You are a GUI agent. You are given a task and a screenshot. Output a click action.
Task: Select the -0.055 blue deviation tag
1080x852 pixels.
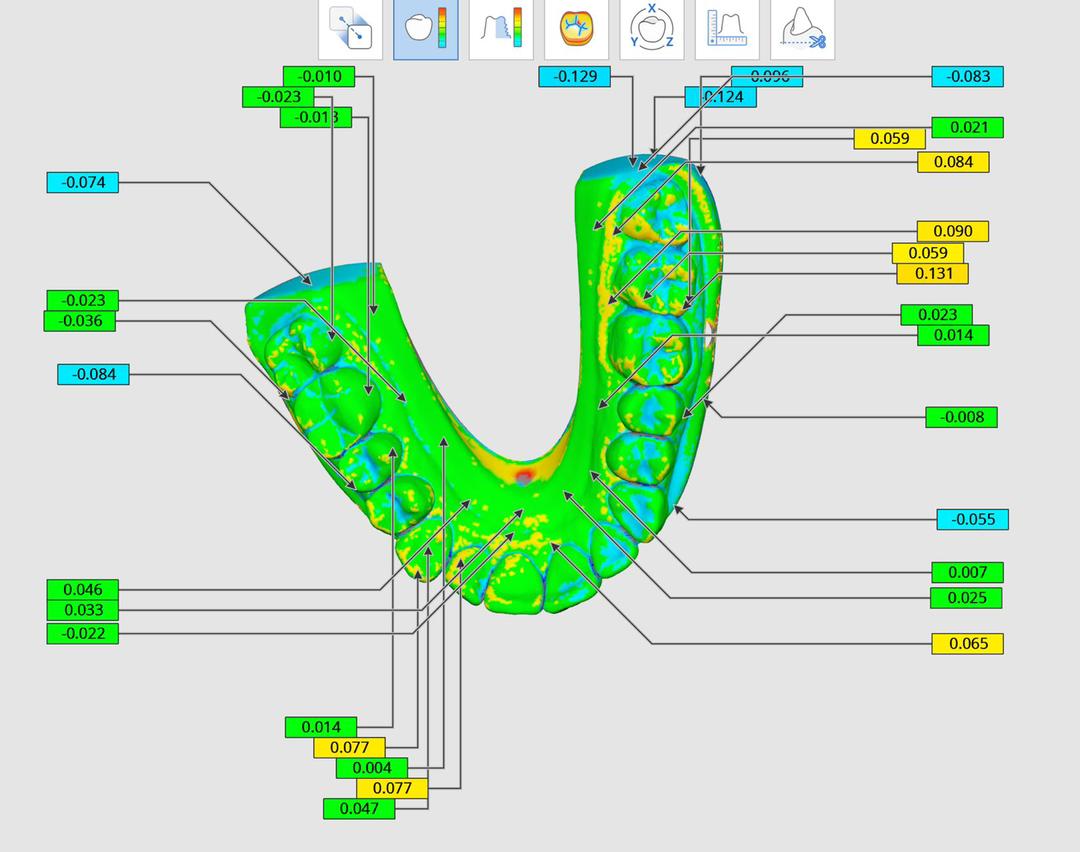click(x=972, y=519)
